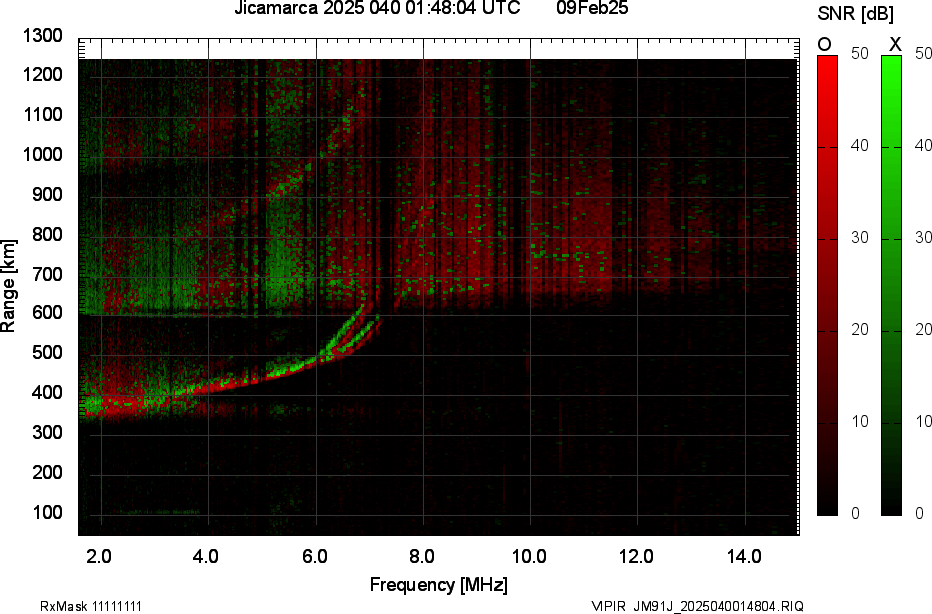
Task: Click the 20 value on O color scale
Action: pyautogui.click(x=859, y=329)
